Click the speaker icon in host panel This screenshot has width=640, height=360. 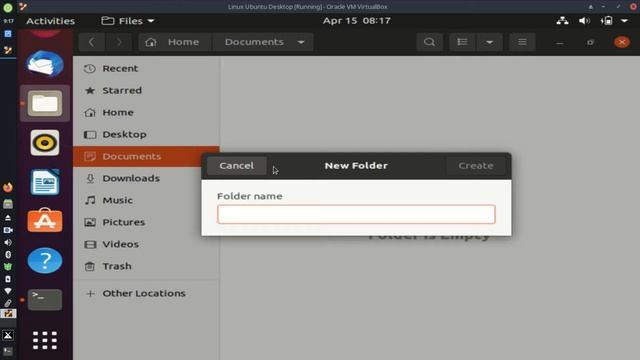pos(8,242)
